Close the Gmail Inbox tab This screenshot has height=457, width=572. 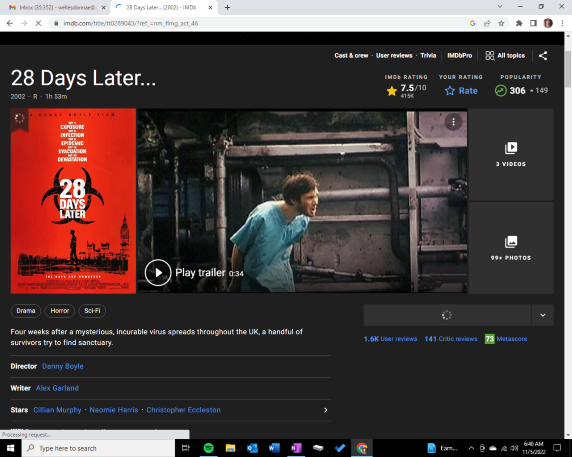103,7
